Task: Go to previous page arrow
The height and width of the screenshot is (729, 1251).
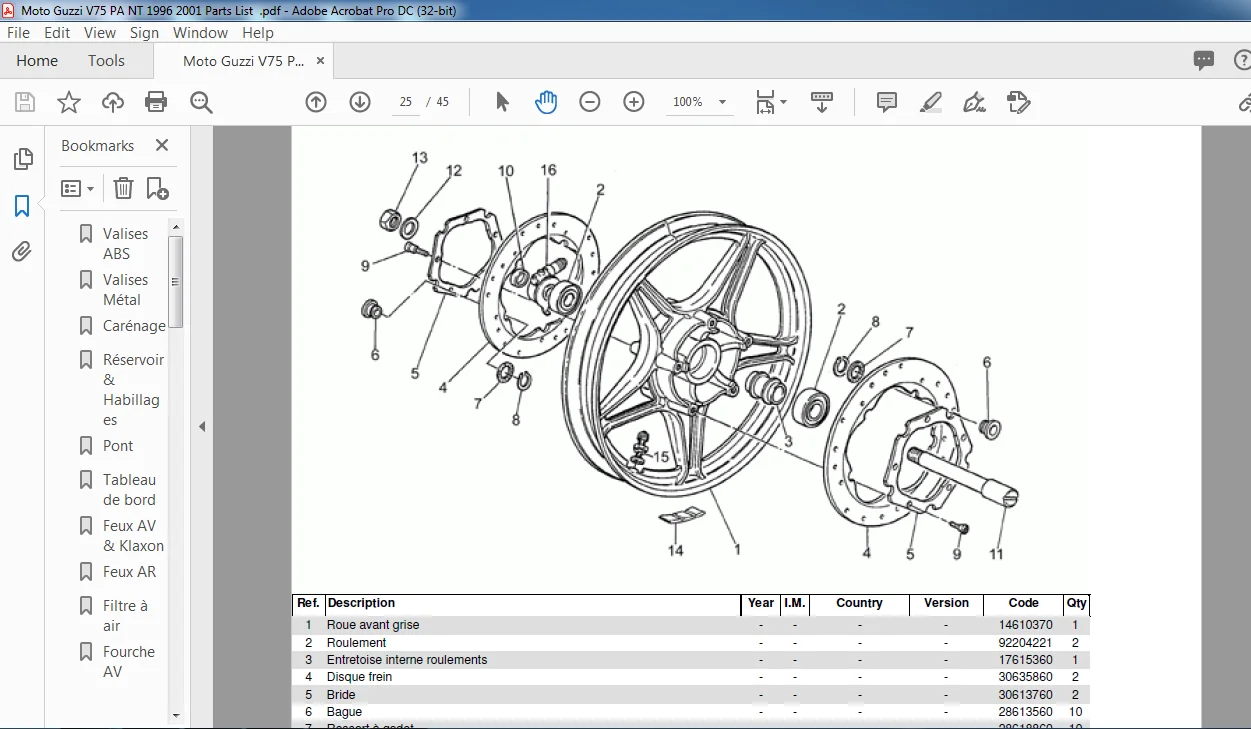Action: coord(316,102)
